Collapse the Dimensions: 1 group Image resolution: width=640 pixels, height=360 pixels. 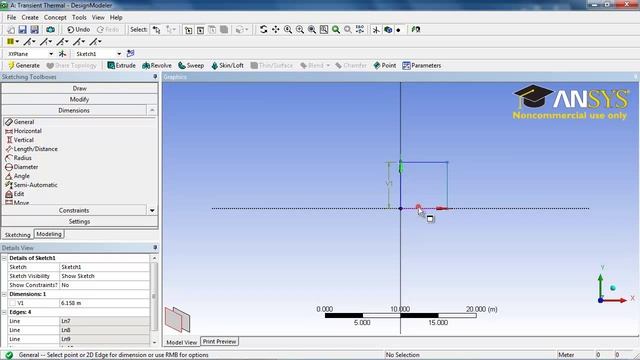(x=4, y=294)
